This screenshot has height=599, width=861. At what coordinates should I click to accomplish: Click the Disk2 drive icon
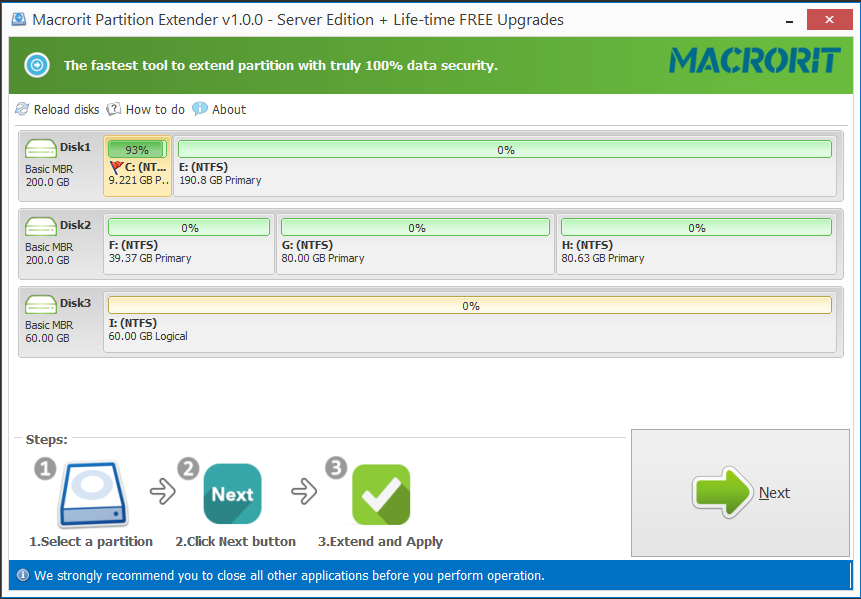point(41,226)
